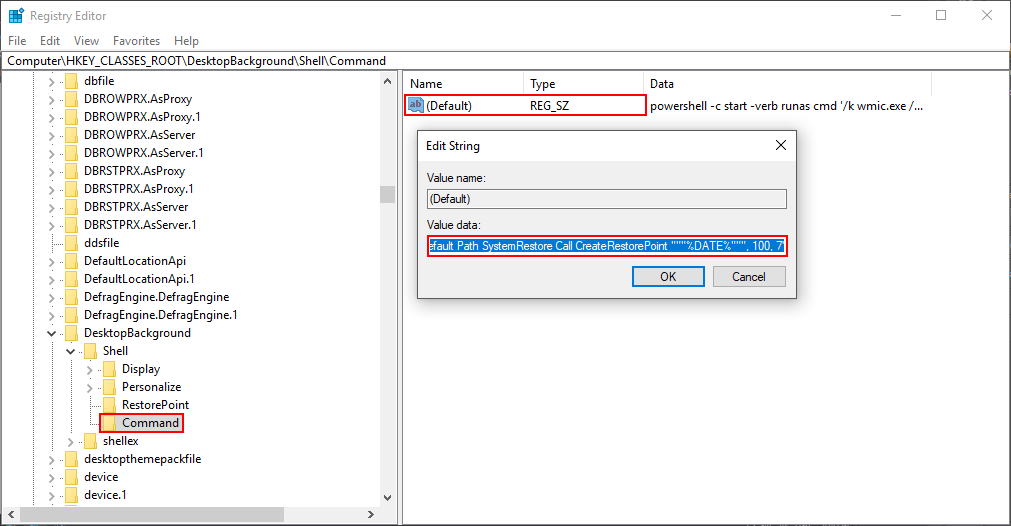
Task: Click the tree scroll up arrow
Action: point(388,81)
